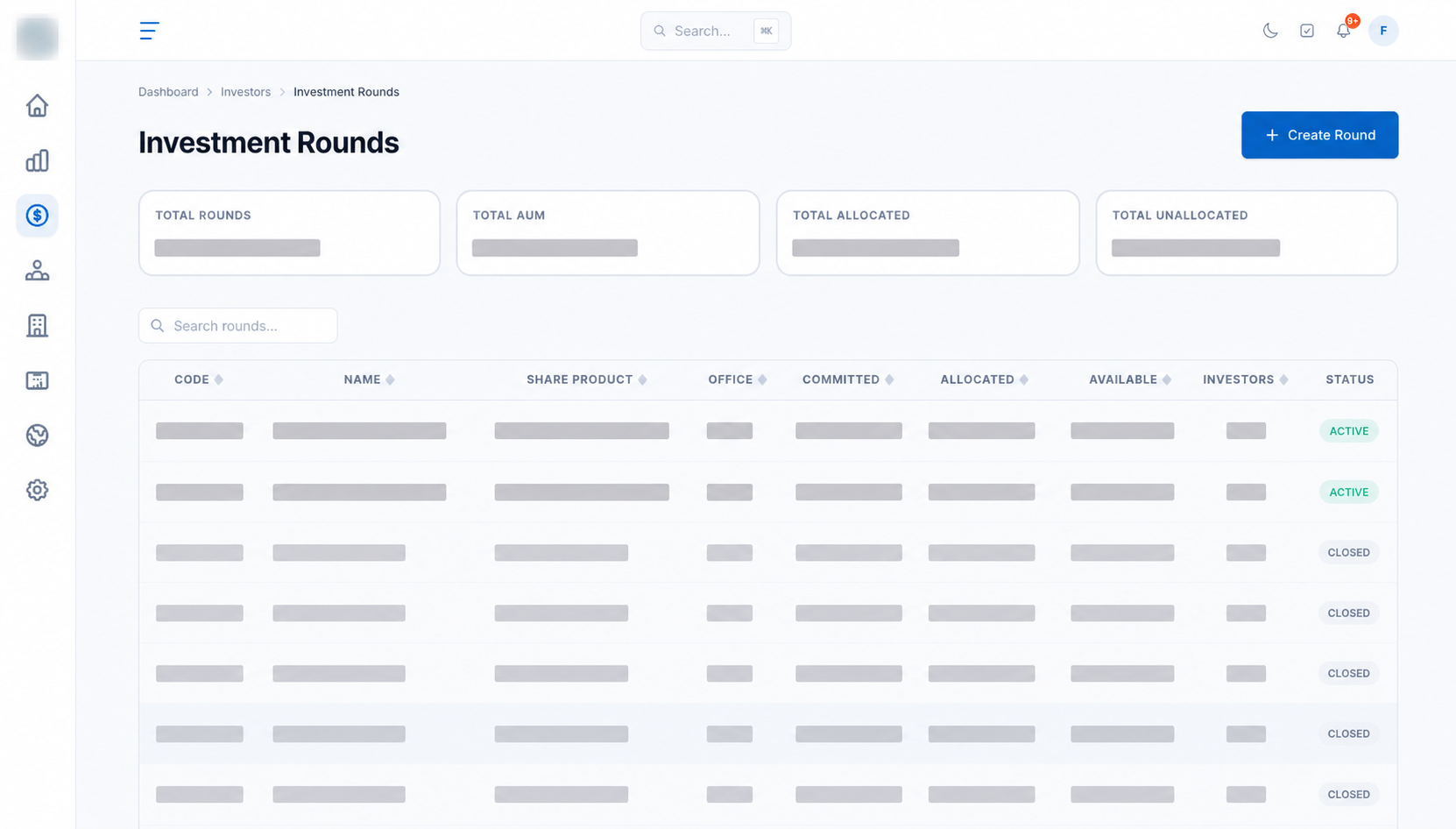The image size is (1456, 829).
Task: Open notifications bell icon
Action: coord(1344,31)
